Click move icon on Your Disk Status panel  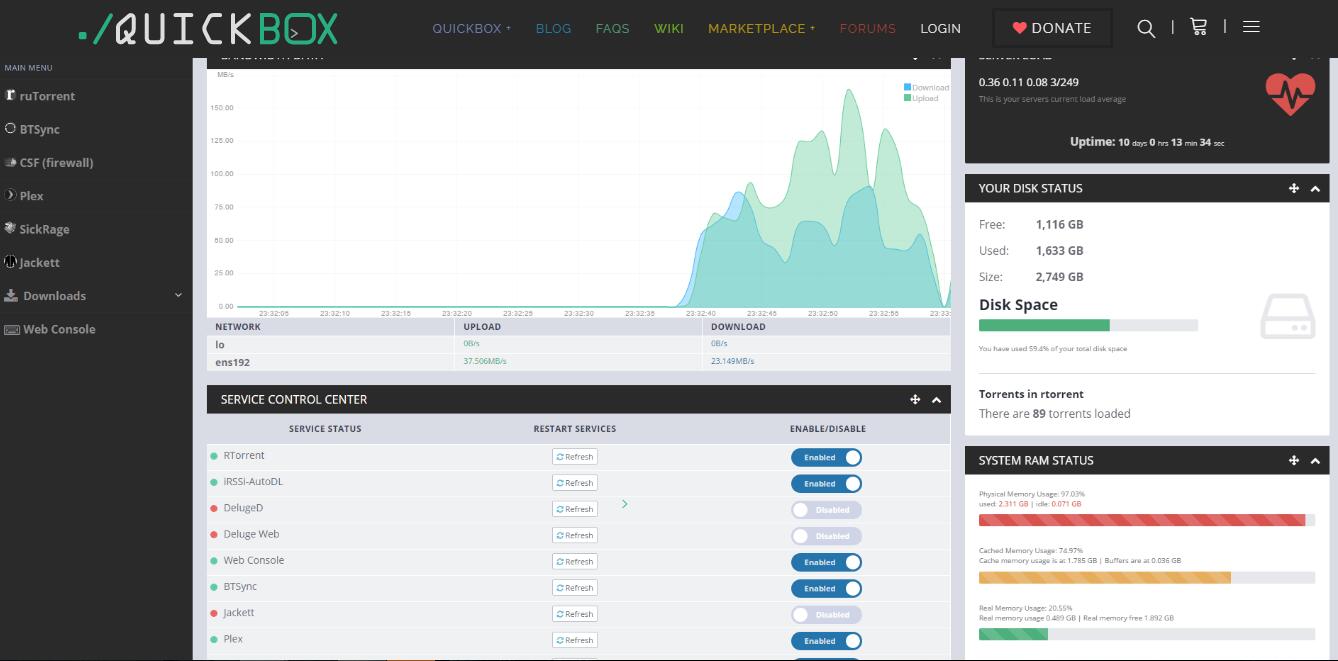click(x=1293, y=188)
